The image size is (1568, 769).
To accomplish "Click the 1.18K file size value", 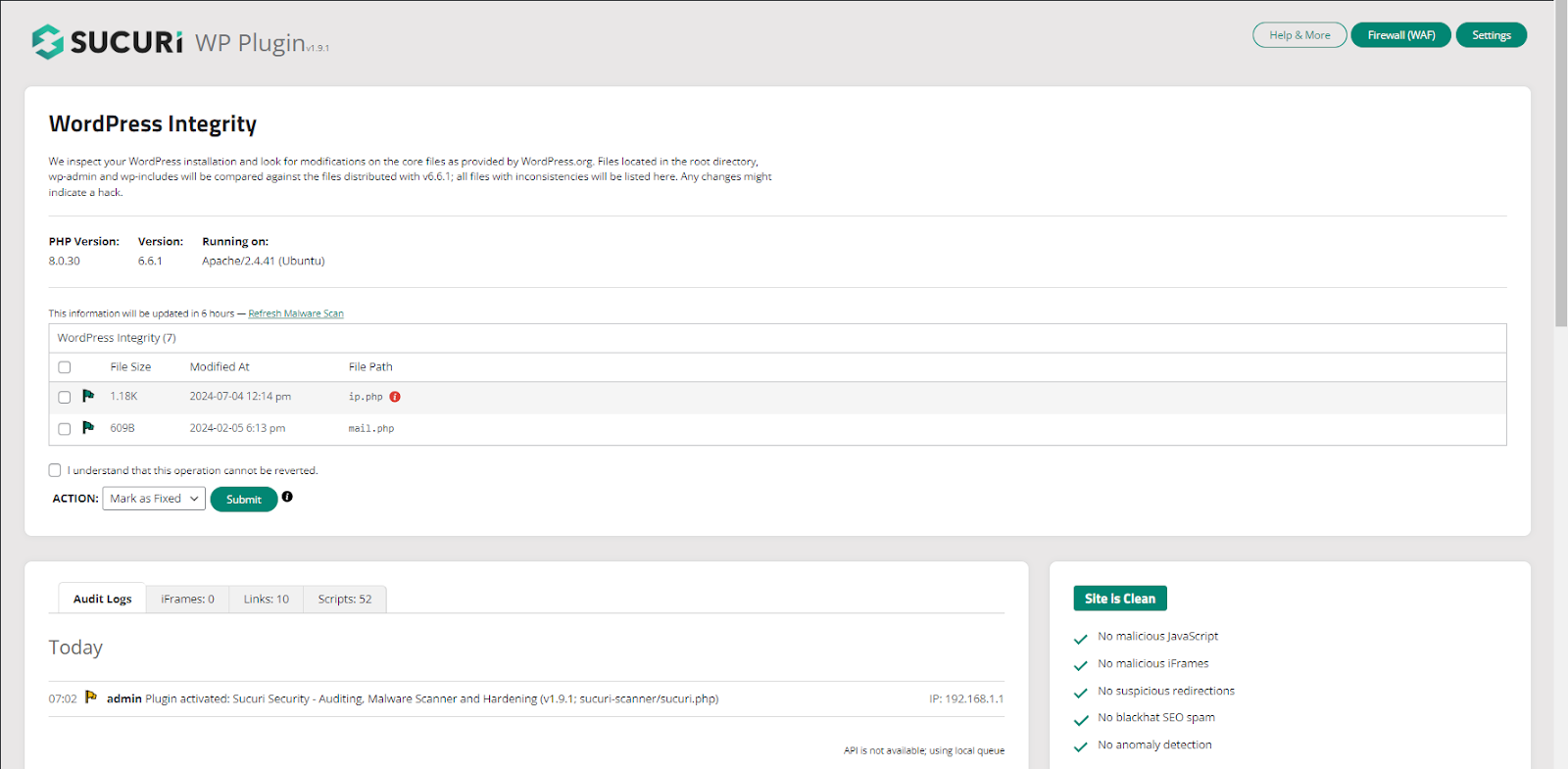I will click(123, 397).
